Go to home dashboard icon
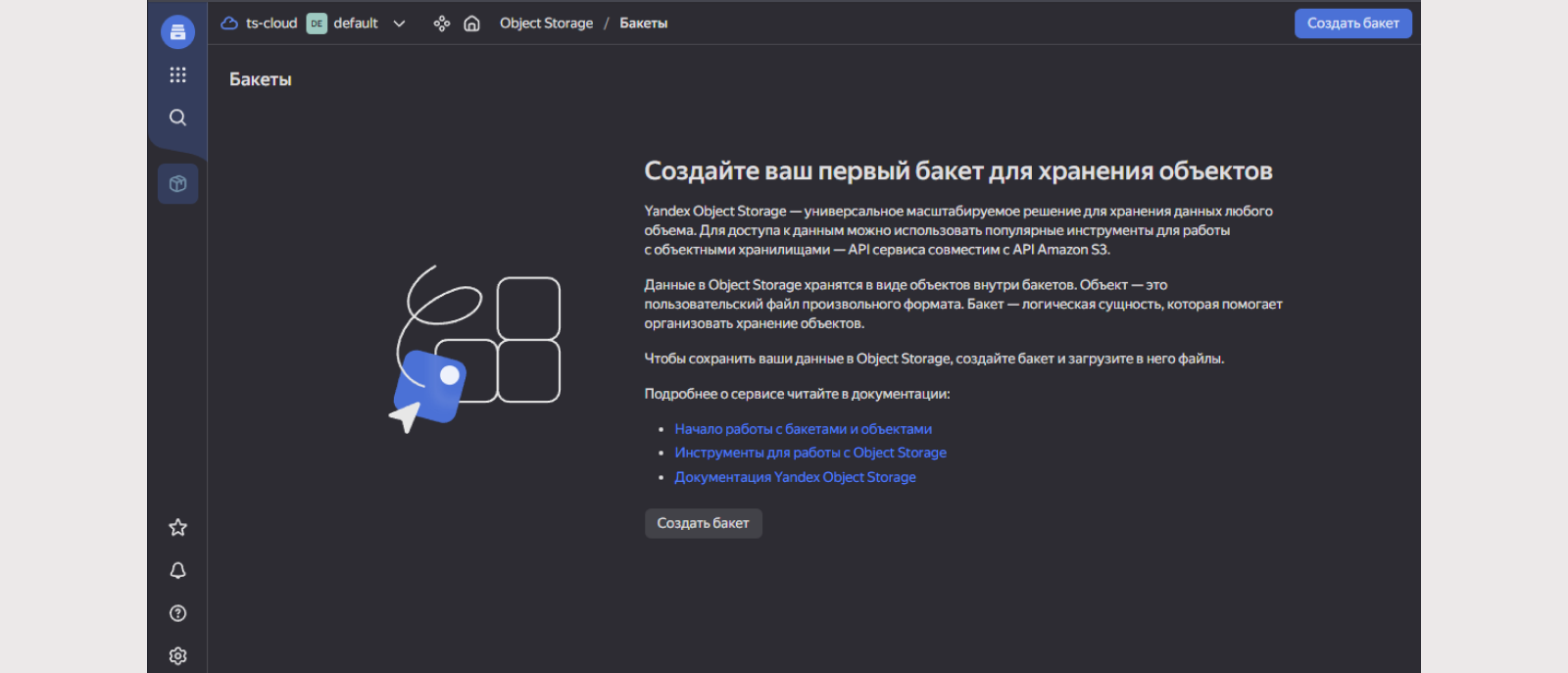The image size is (1568, 673). 471,24
